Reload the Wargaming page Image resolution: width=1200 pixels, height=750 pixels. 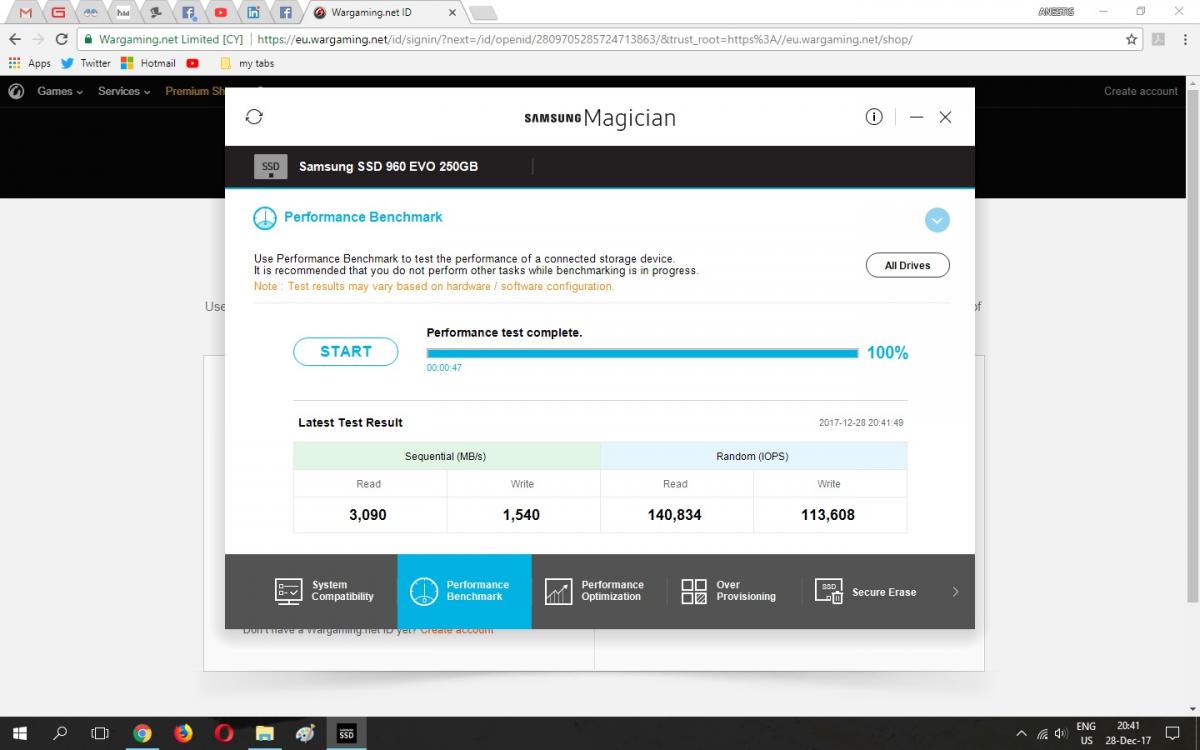click(x=62, y=39)
